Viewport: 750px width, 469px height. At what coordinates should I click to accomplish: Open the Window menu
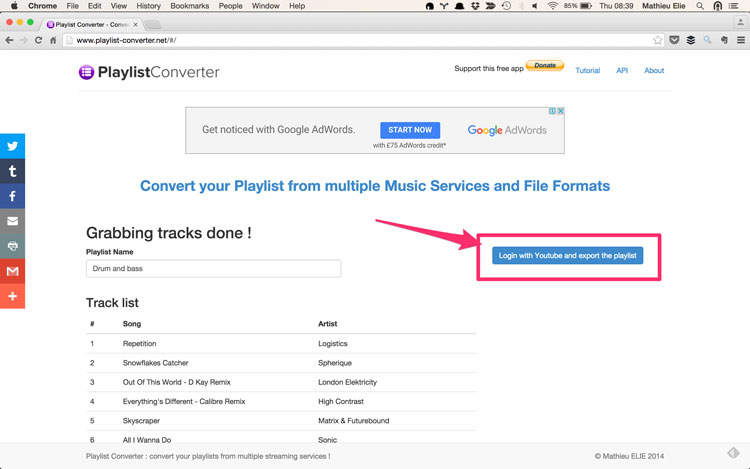pyautogui.click(x=265, y=6)
